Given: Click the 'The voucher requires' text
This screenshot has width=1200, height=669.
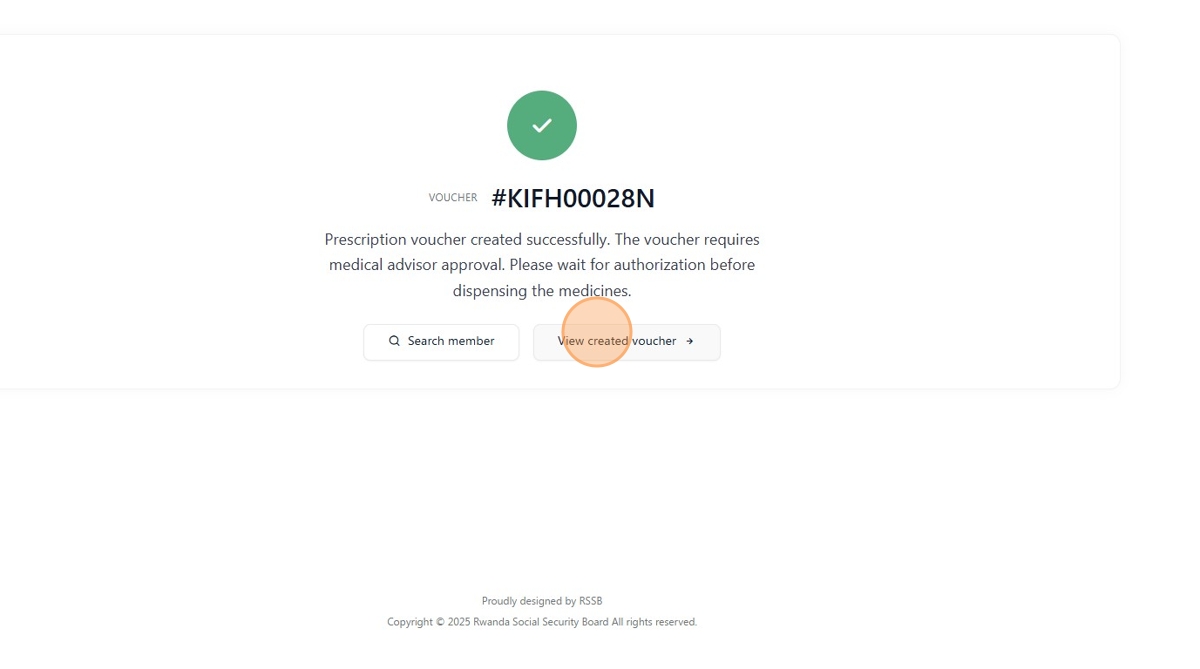Looking at the screenshot, I should click(x=687, y=240).
